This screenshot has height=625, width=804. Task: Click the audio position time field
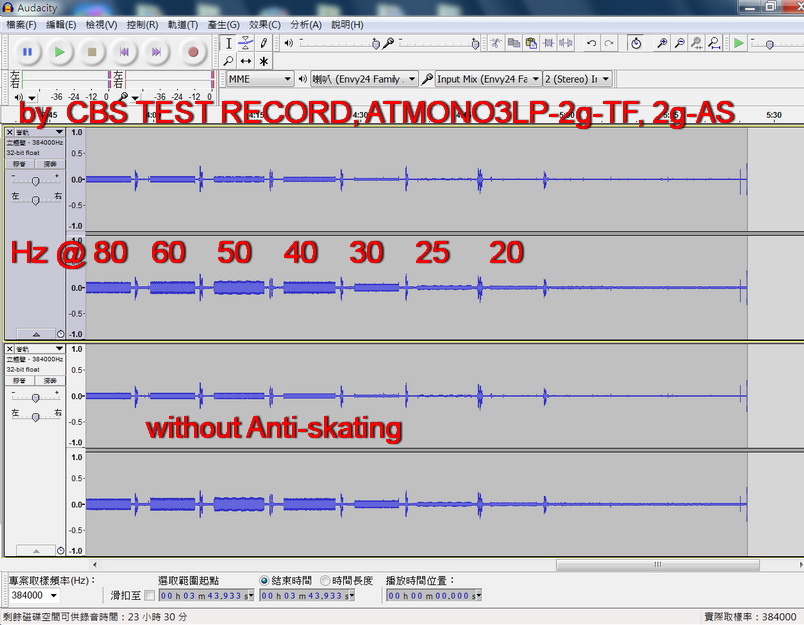[x=434, y=595]
